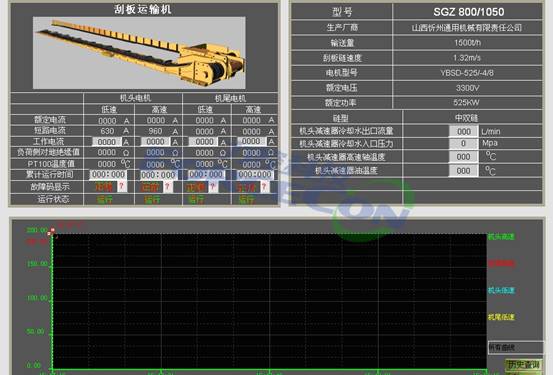
Task: Toggle the red curve legend label
Action: [x=501, y=264]
